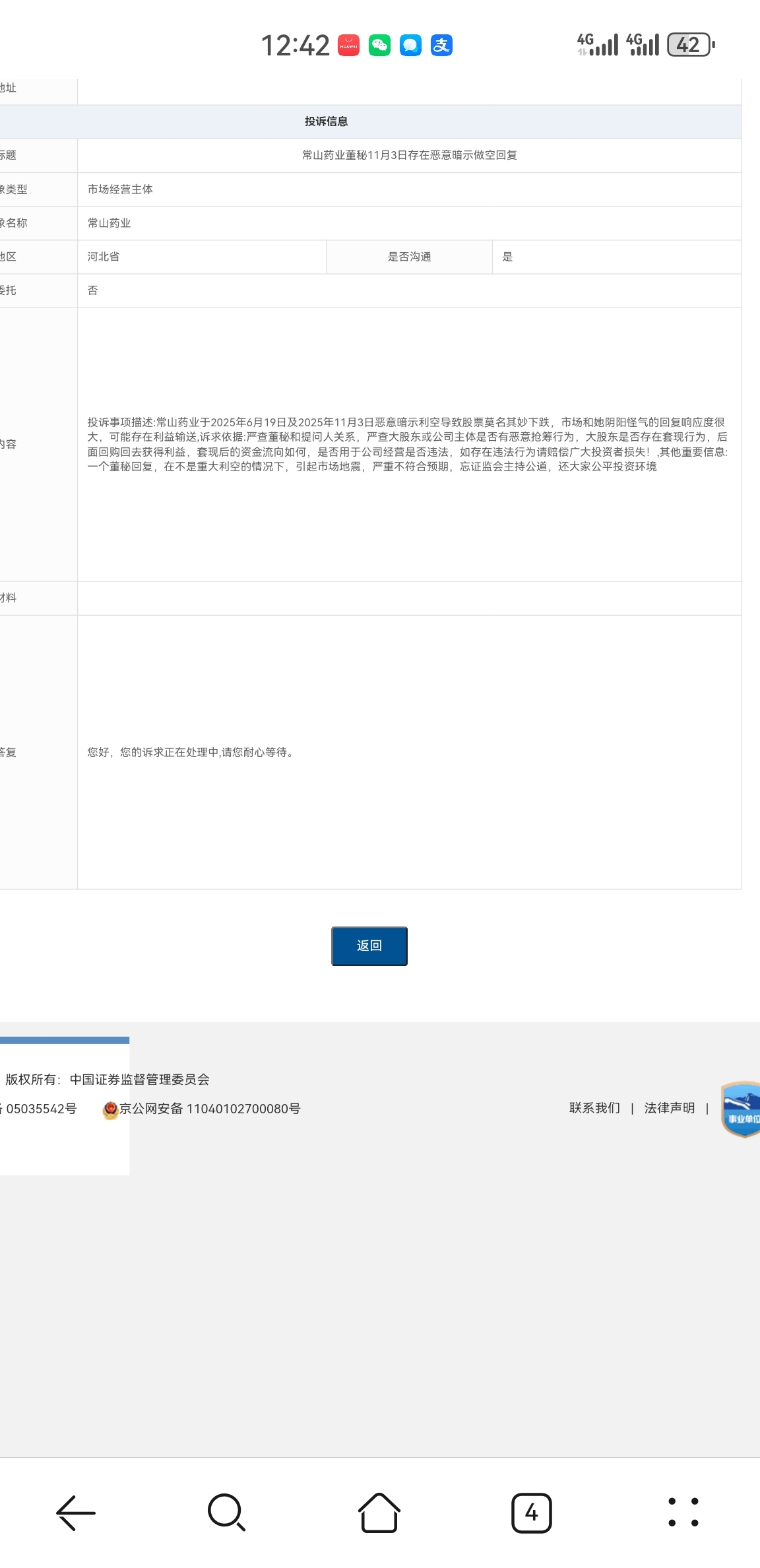Open the 法律声明 footer link
Image resolution: width=760 pixels, height=1568 pixels.
(x=670, y=1108)
